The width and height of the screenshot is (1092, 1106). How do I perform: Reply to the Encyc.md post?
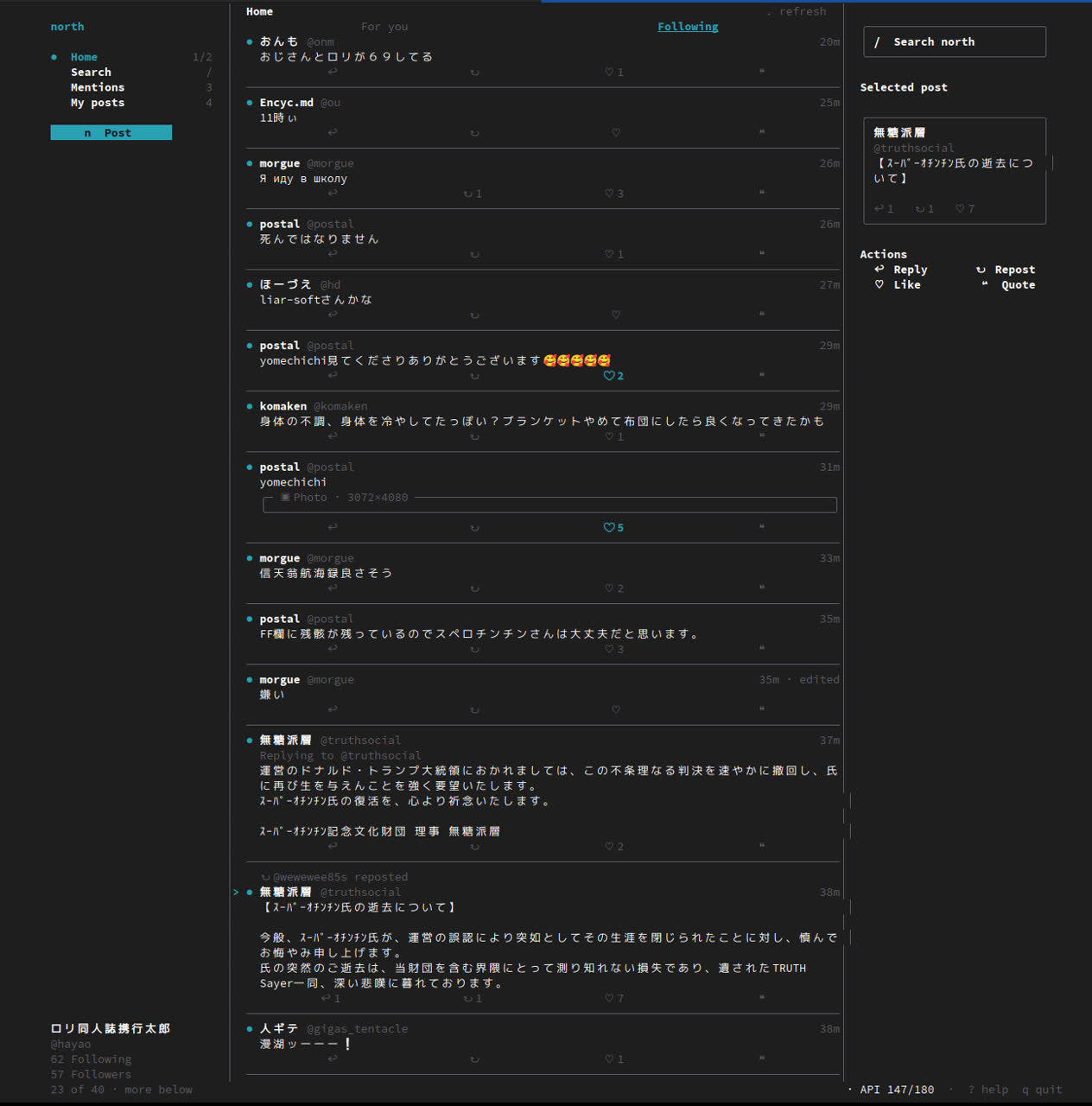333,132
